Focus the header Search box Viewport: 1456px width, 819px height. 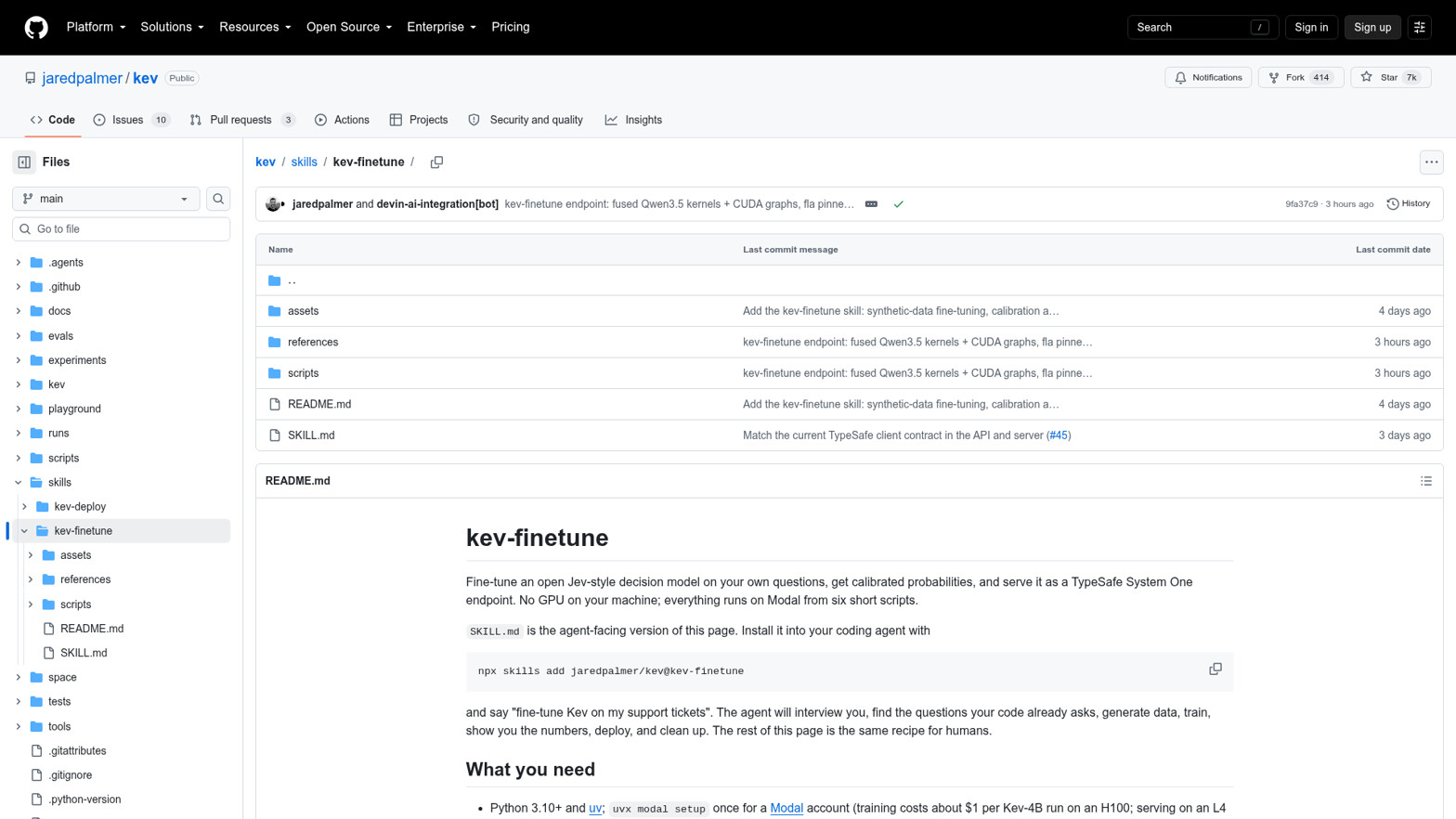(x=1202, y=27)
